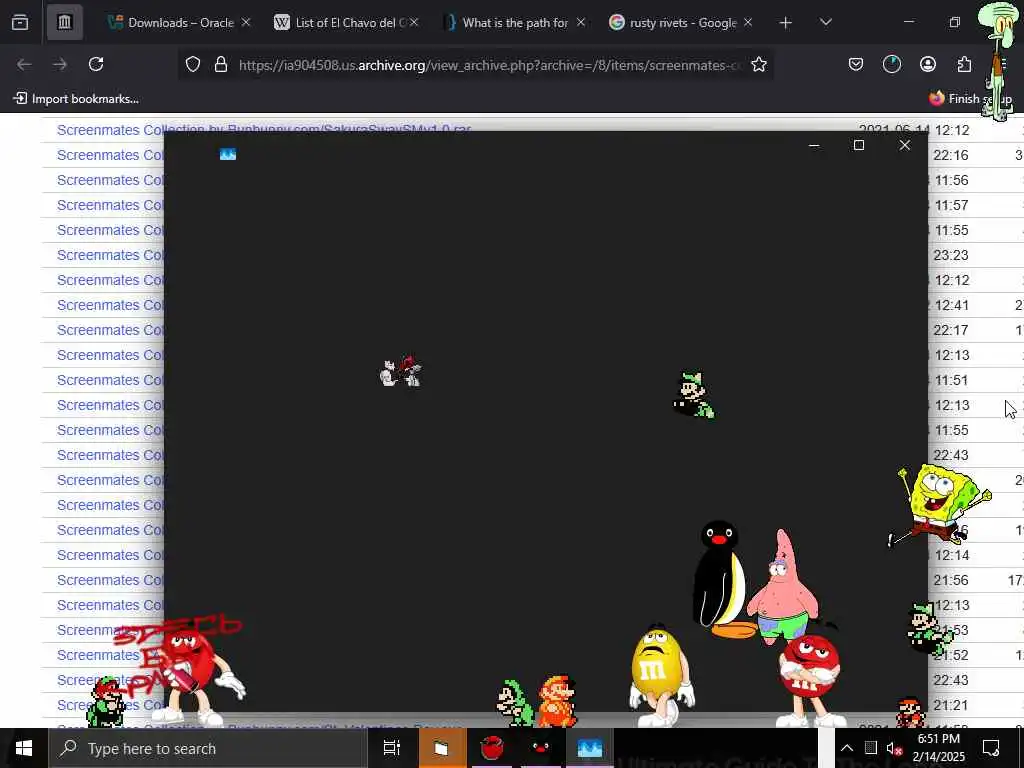
Task: Open the Windows Start menu
Action: tap(24, 748)
